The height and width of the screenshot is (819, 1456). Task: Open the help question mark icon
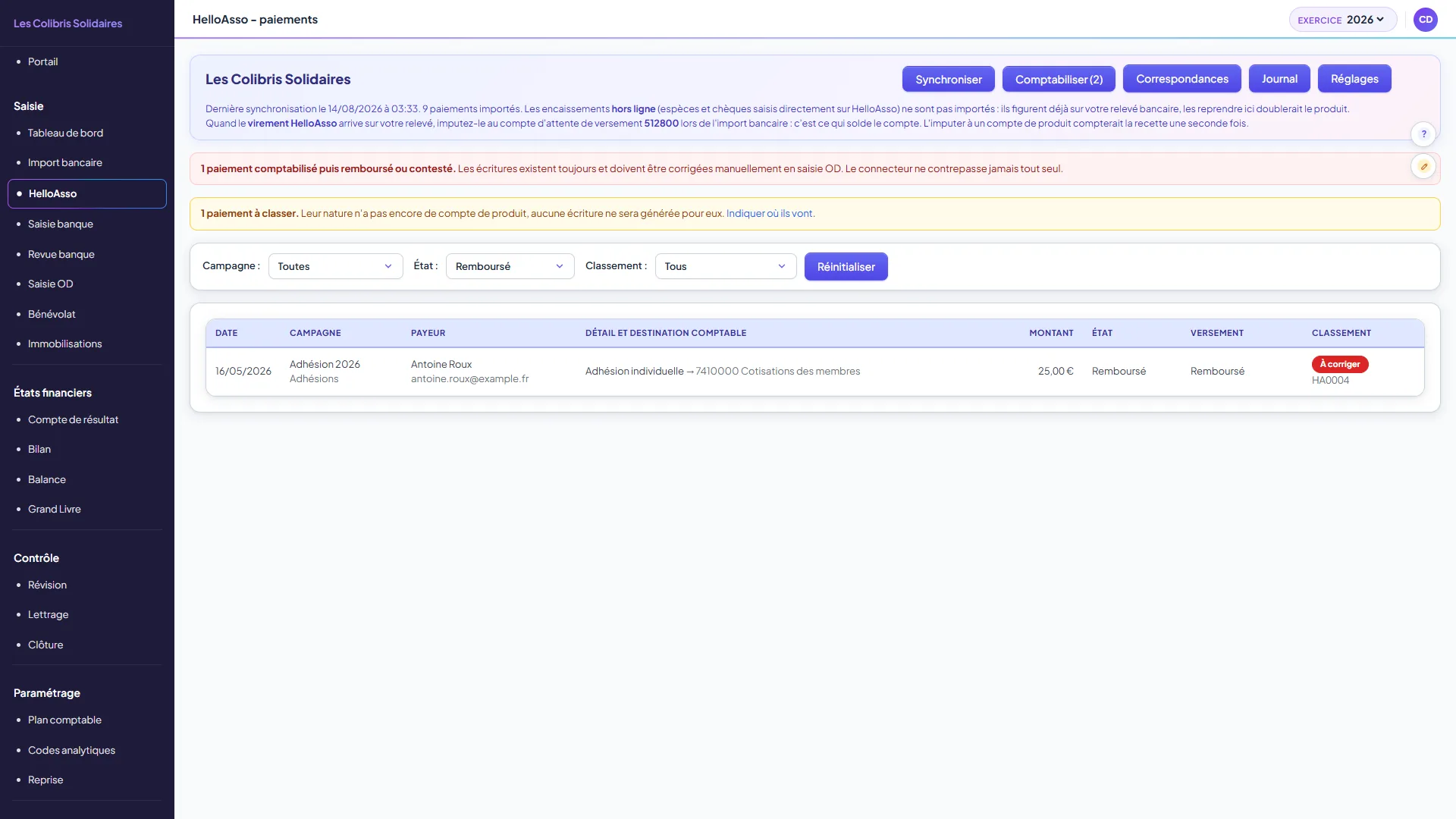click(1423, 134)
